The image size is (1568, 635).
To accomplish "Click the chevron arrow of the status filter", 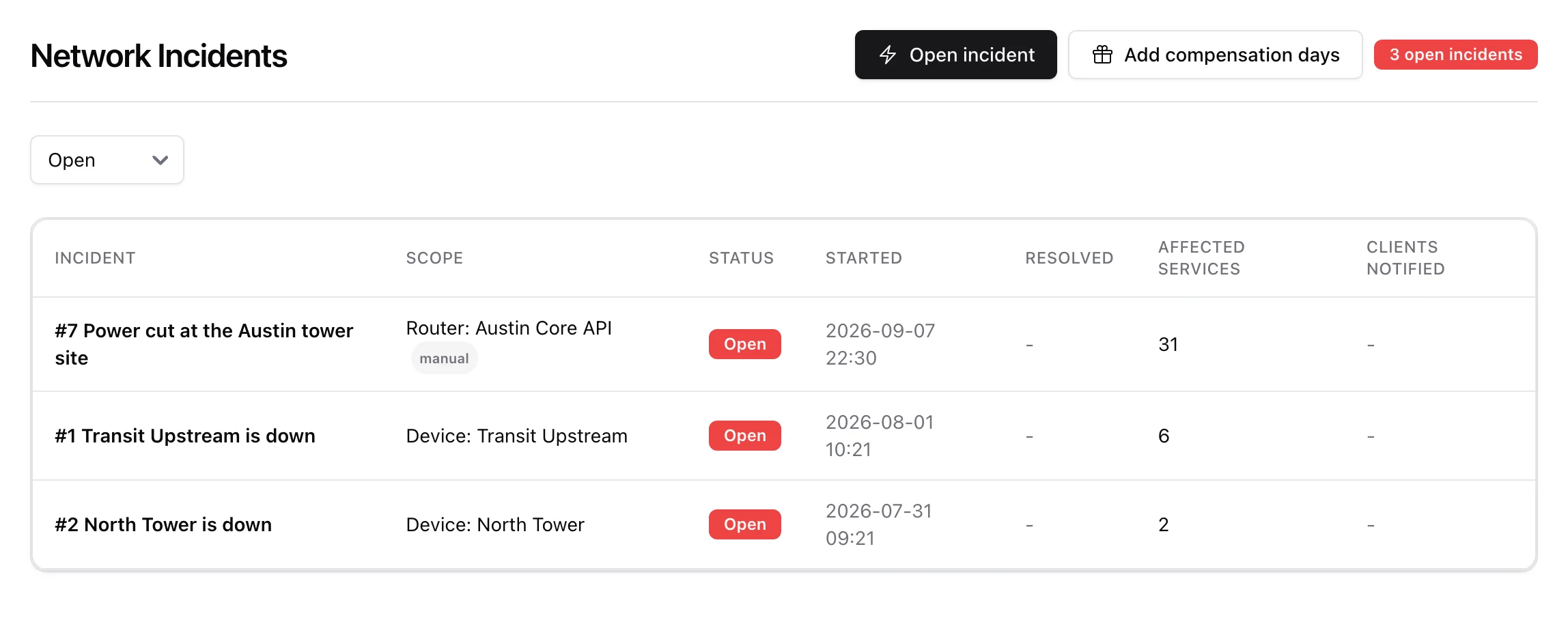I will pyautogui.click(x=160, y=160).
